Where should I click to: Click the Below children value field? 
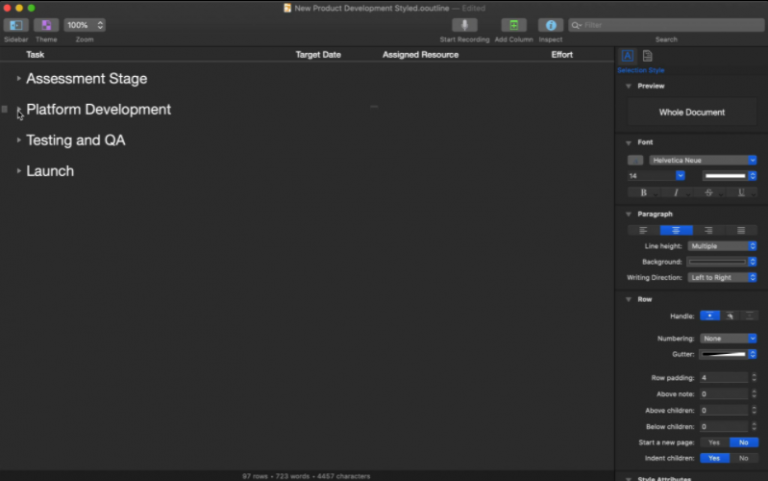tap(724, 427)
